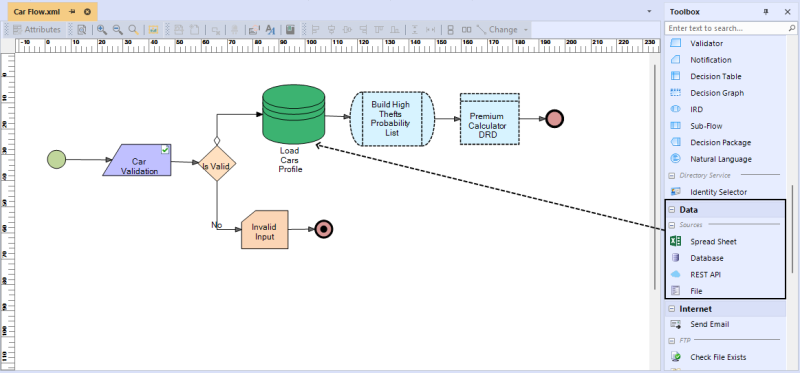Click the zoom in magnifier icon
The width and height of the screenshot is (800, 373).
(102, 30)
